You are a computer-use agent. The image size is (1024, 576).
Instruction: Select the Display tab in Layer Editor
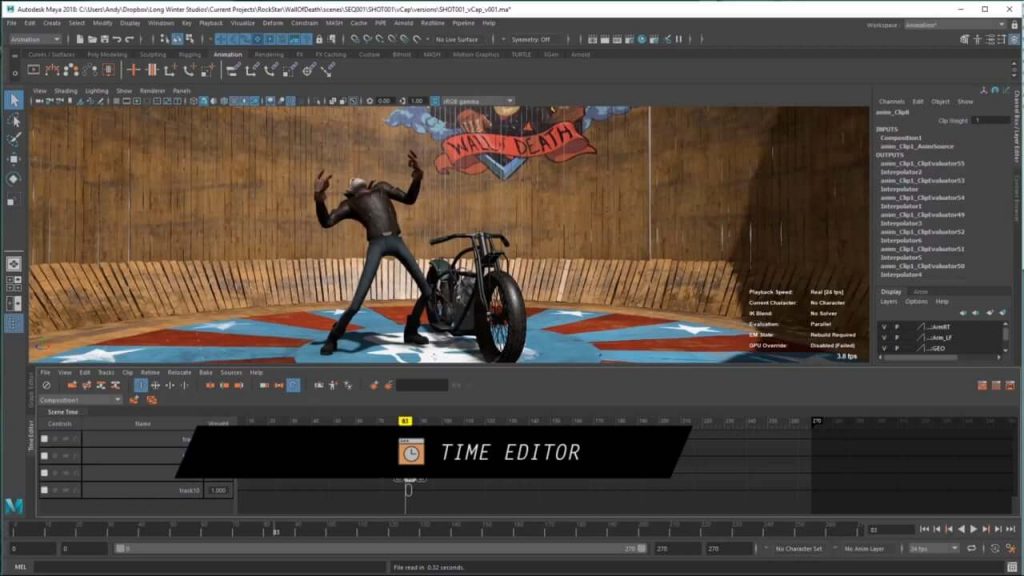(x=890, y=291)
